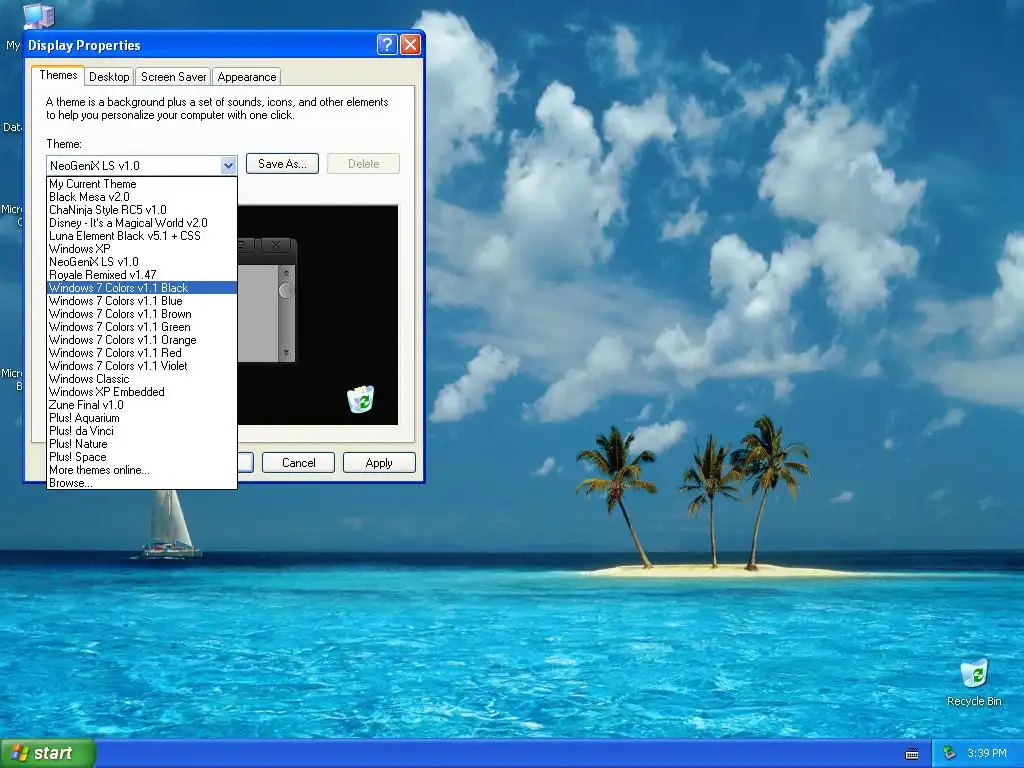Click the Browse... entry in theme list
Viewport: 1024px width, 768px height.
click(x=142, y=483)
